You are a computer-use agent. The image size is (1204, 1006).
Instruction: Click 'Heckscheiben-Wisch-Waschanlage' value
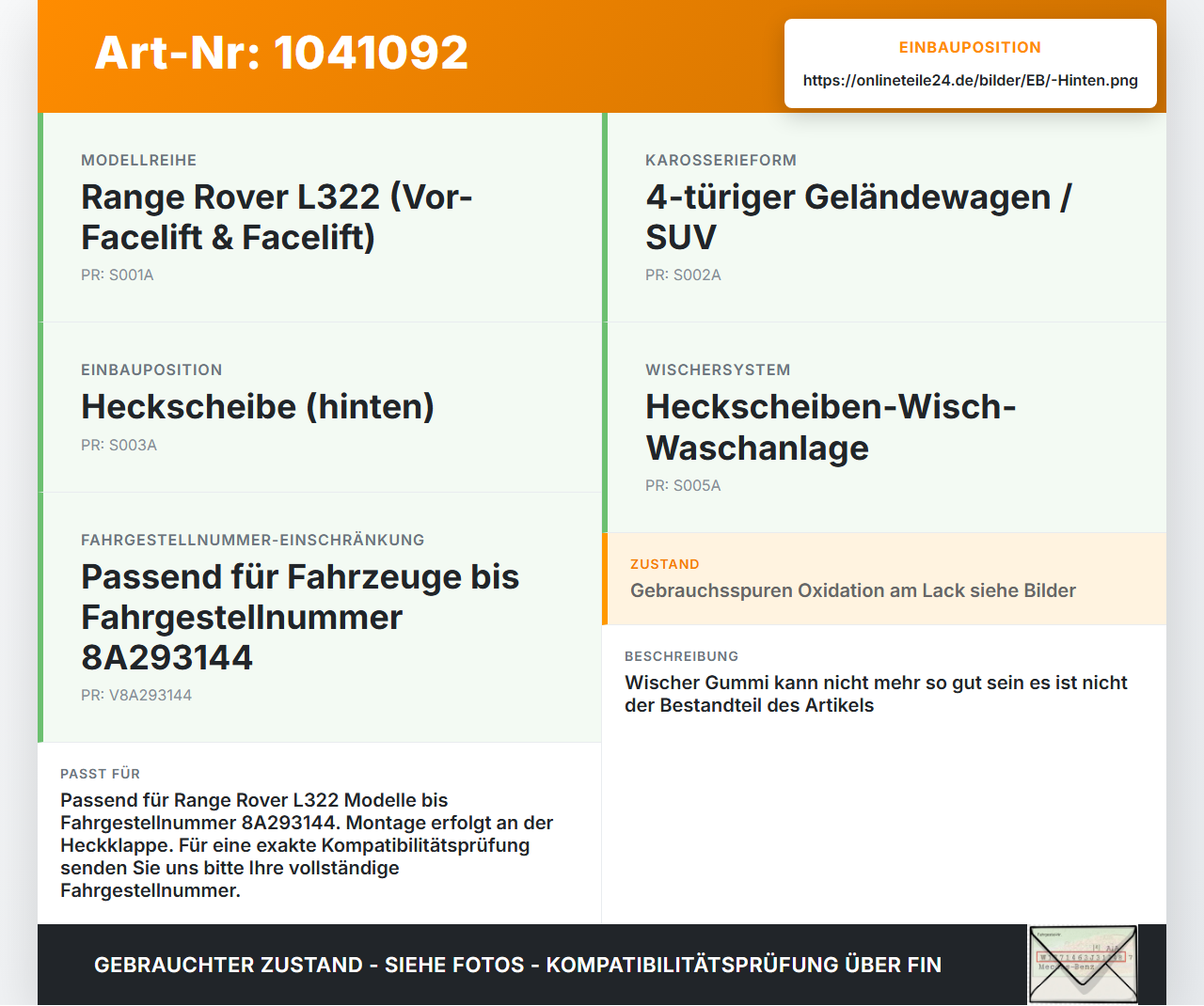click(x=831, y=427)
